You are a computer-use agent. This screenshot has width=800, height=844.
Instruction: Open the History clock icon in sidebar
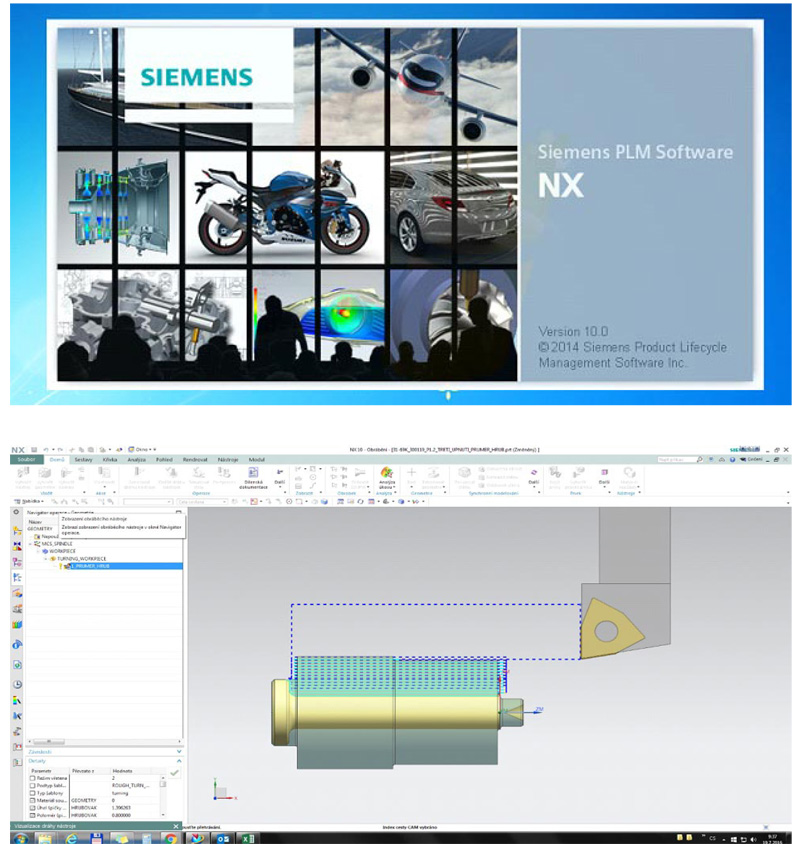[x=17, y=685]
